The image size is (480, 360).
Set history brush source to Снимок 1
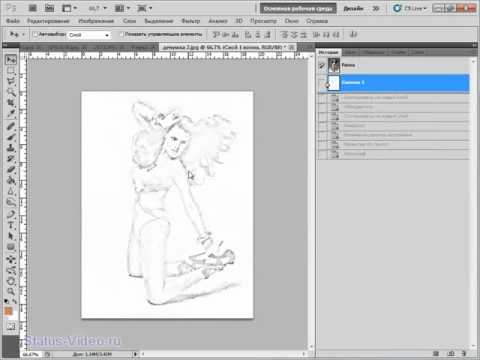[x=322, y=83]
